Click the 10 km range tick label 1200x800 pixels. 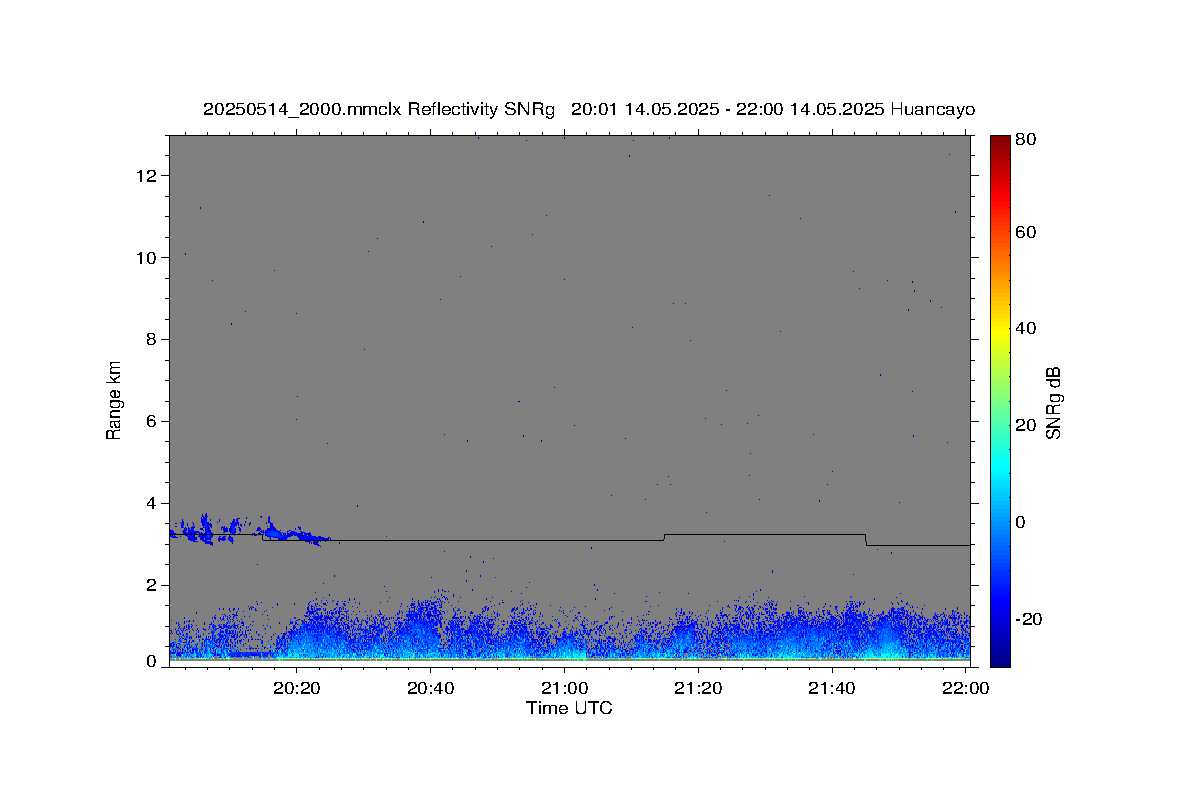(x=148, y=258)
